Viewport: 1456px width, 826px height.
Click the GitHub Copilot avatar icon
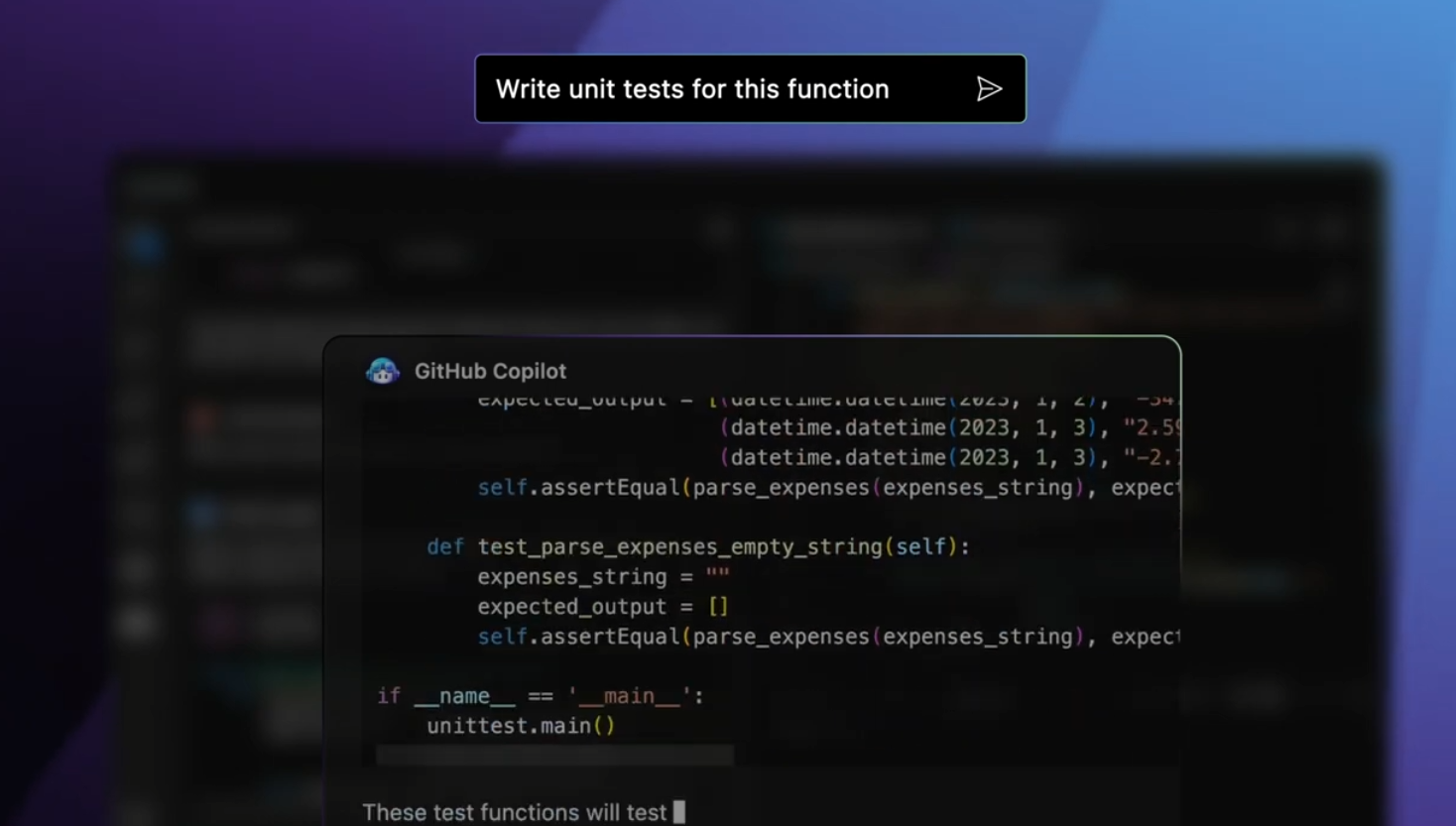pos(383,371)
